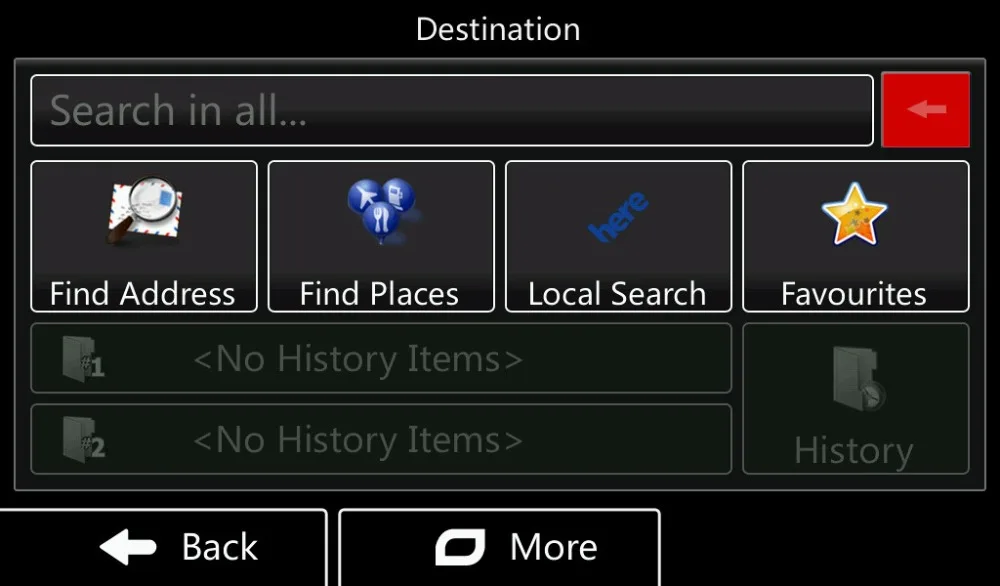Click the History text label

854,451
